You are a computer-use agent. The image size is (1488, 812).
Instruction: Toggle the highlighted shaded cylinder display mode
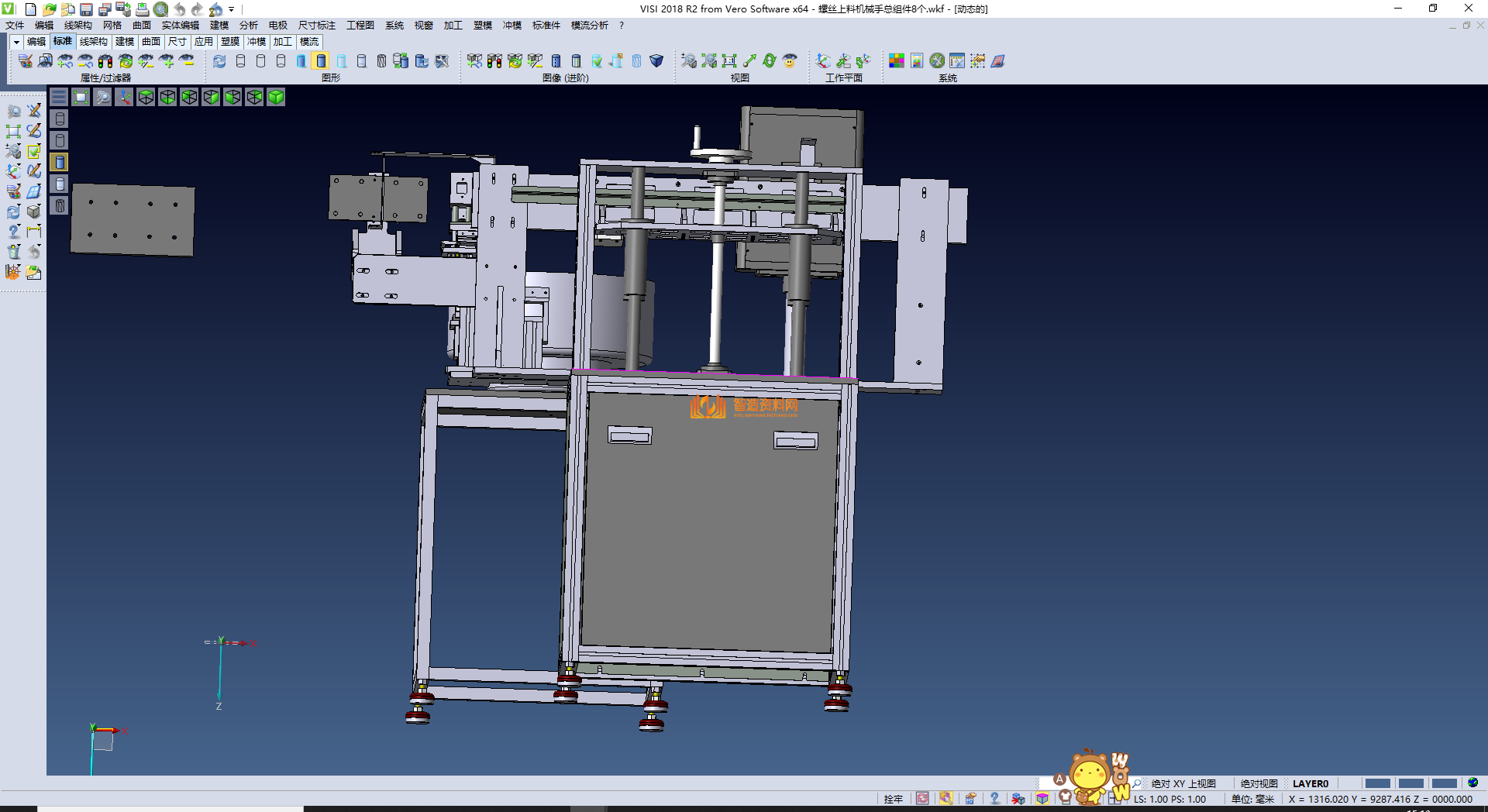(321, 61)
